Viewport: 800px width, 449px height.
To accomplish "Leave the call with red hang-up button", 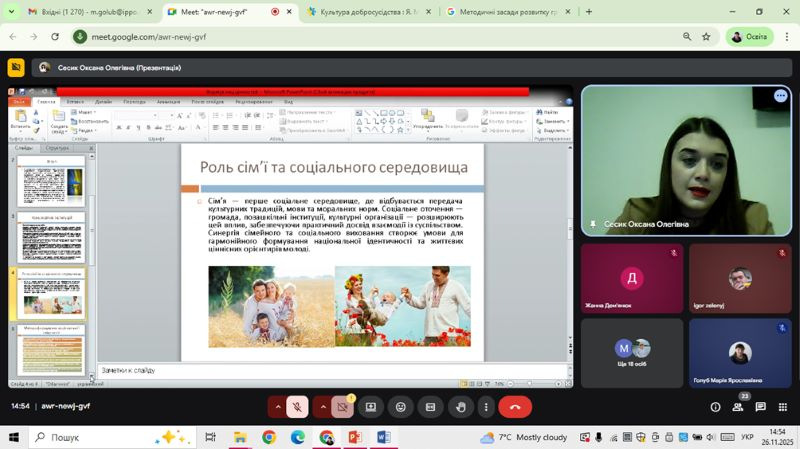I will pyautogui.click(x=515, y=407).
